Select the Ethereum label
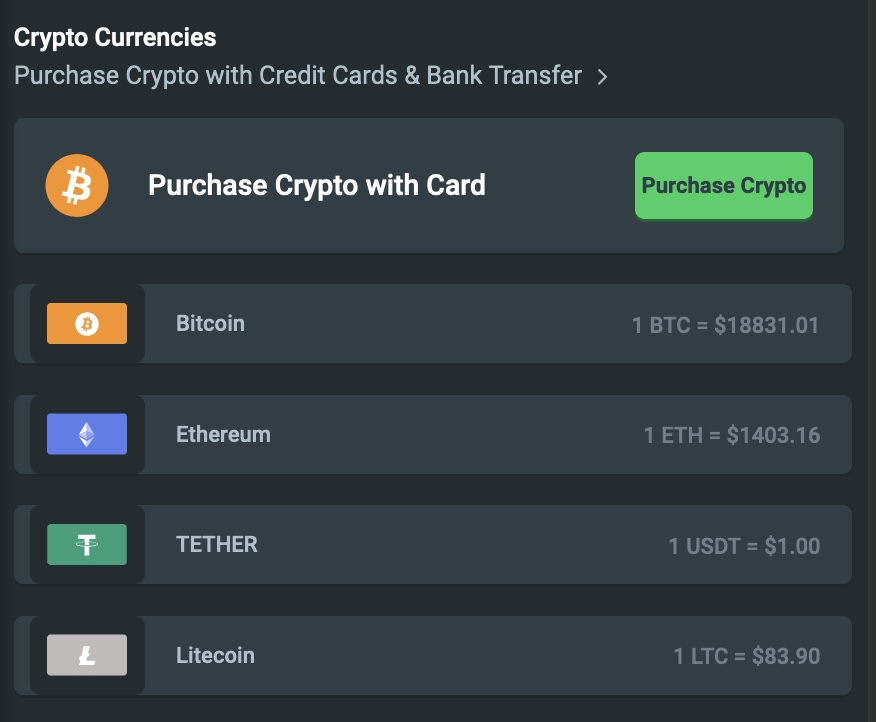This screenshot has height=722, width=876. coord(223,434)
